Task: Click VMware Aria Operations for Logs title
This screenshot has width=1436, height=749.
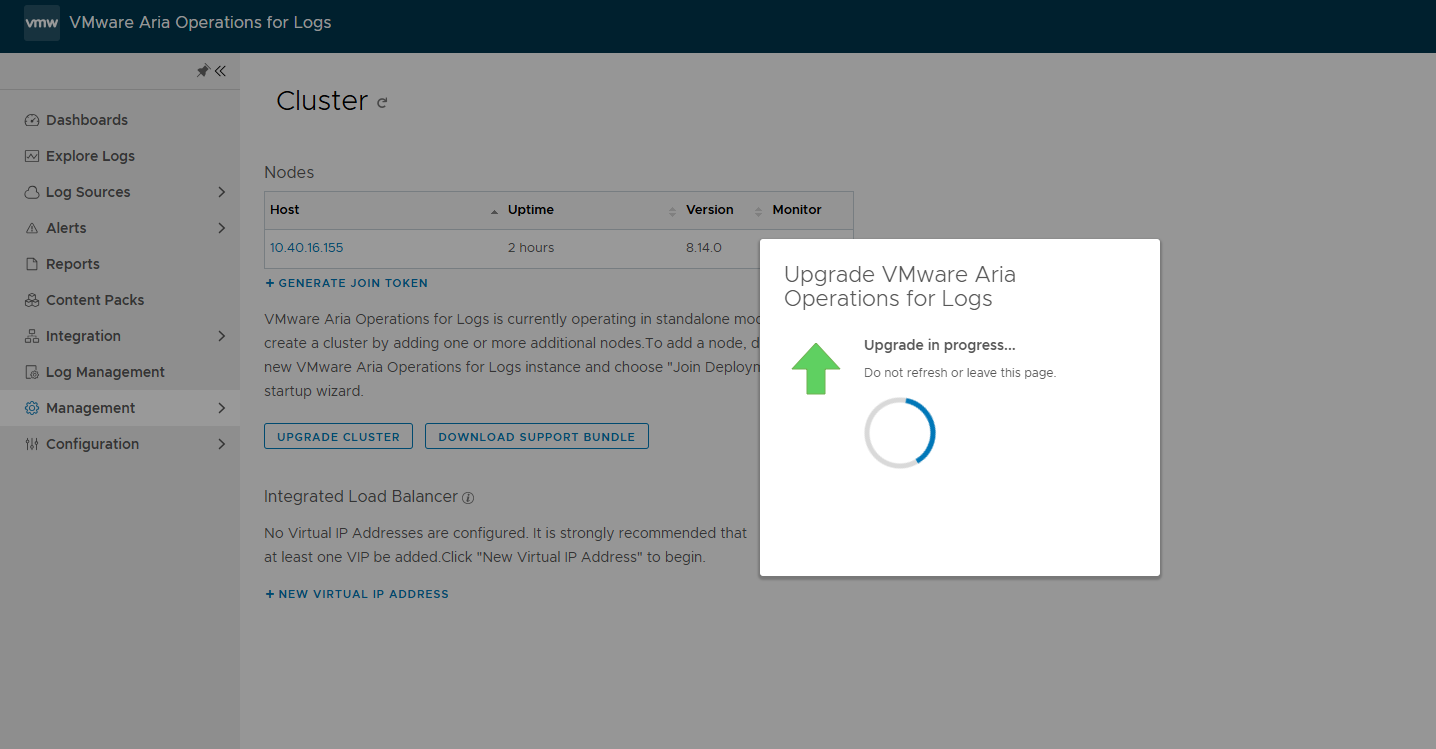Action: 200,22
